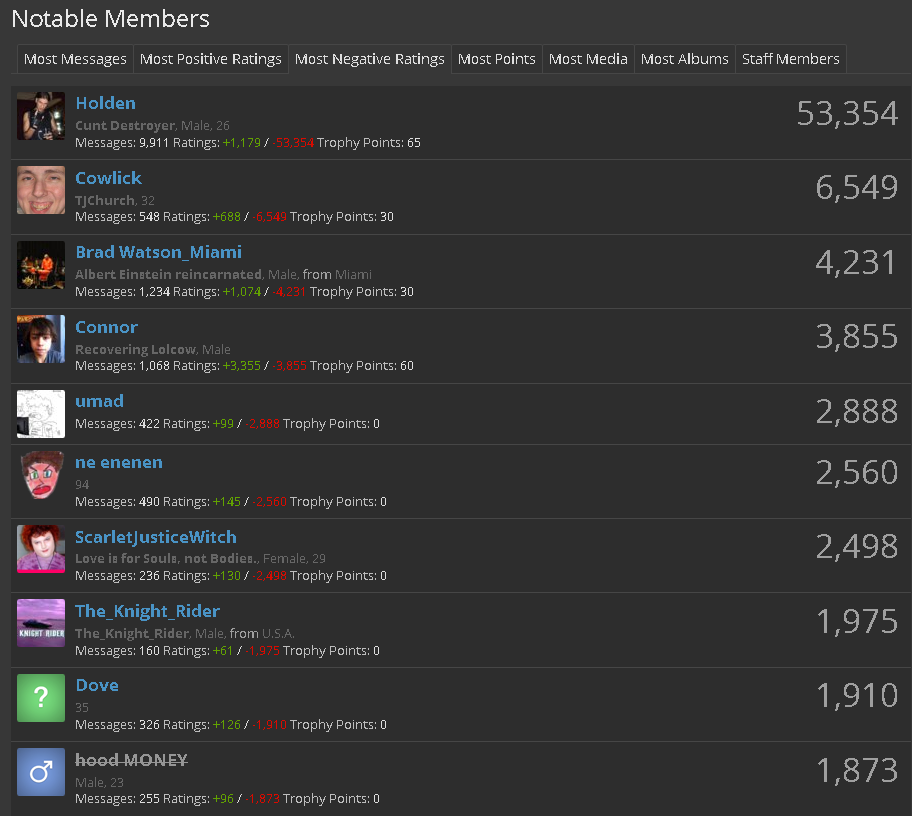The width and height of the screenshot is (912, 816).
Task: Click ne enenen's message count 490
Action: click(149, 501)
